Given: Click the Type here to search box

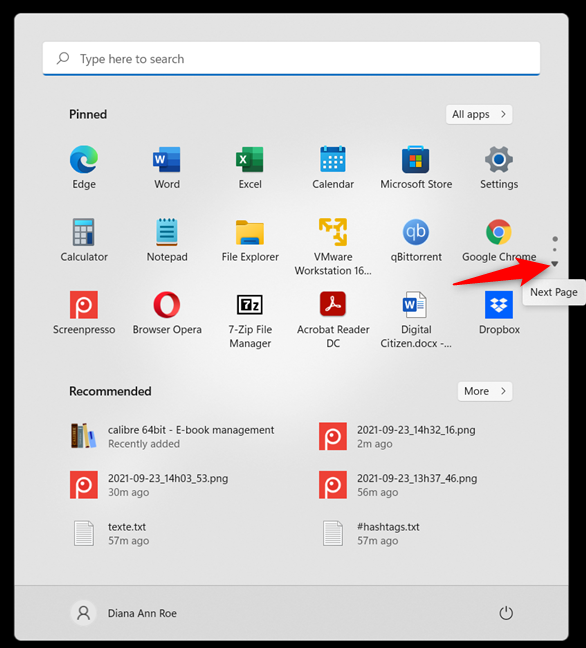Looking at the screenshot, I should (x=291, y=59).
